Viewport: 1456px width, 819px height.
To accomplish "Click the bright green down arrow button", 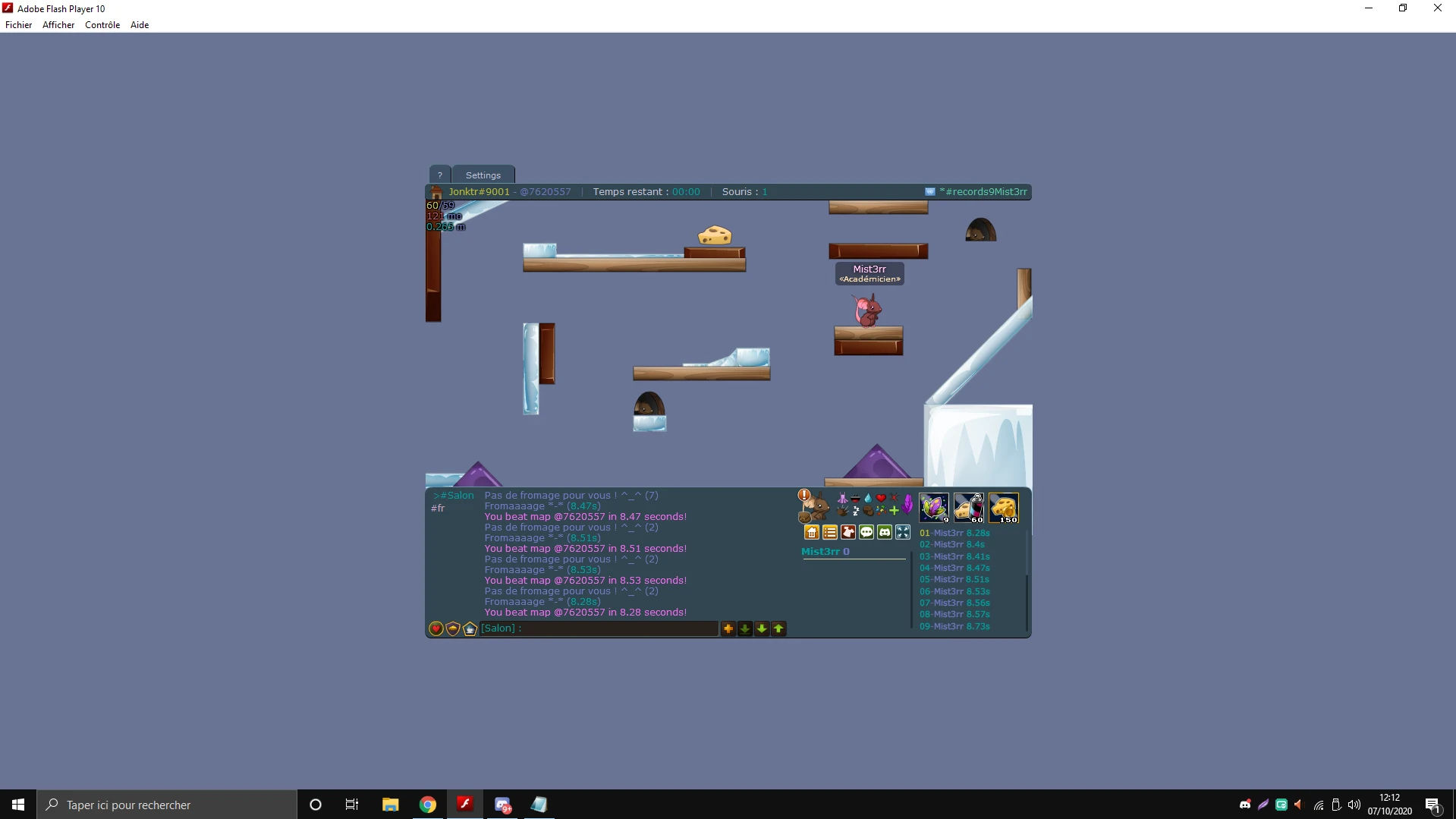I will pos(762,628).
